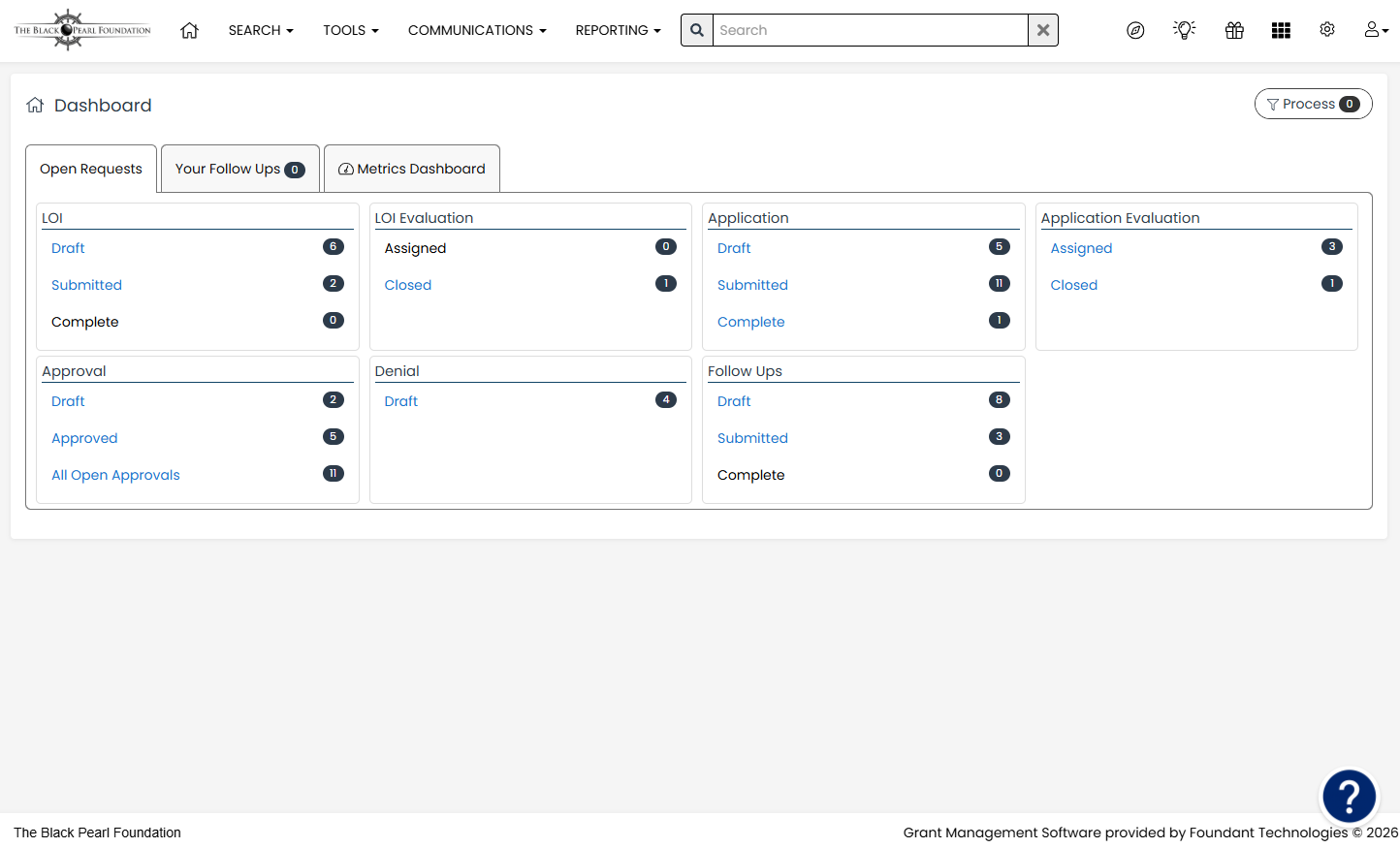The image size is (1400, 848).
Task: Click The Black Pearl Foundation logo
Action: [82, 30]
